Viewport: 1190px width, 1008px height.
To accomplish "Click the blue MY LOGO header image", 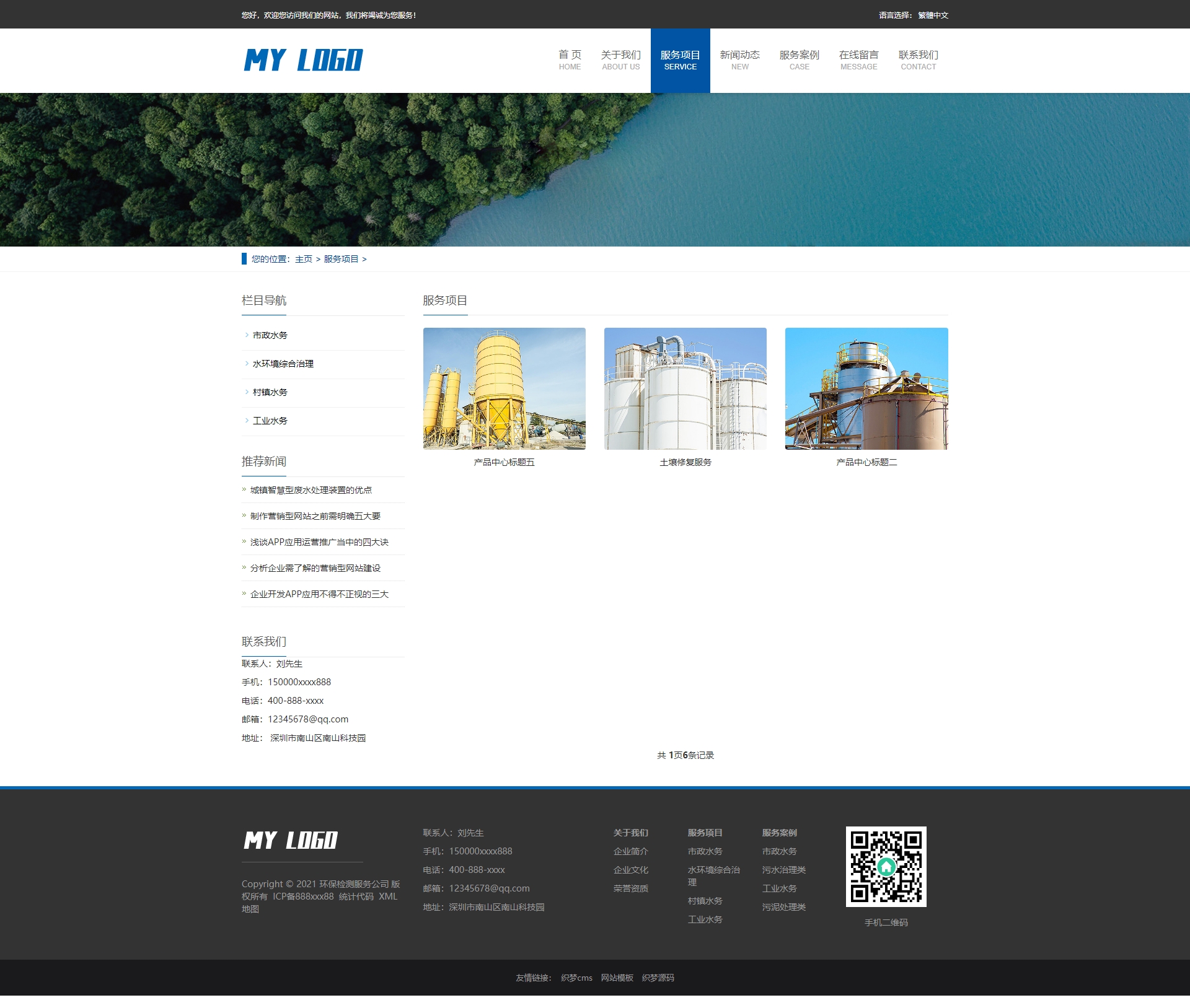I will tap(303, 61).
